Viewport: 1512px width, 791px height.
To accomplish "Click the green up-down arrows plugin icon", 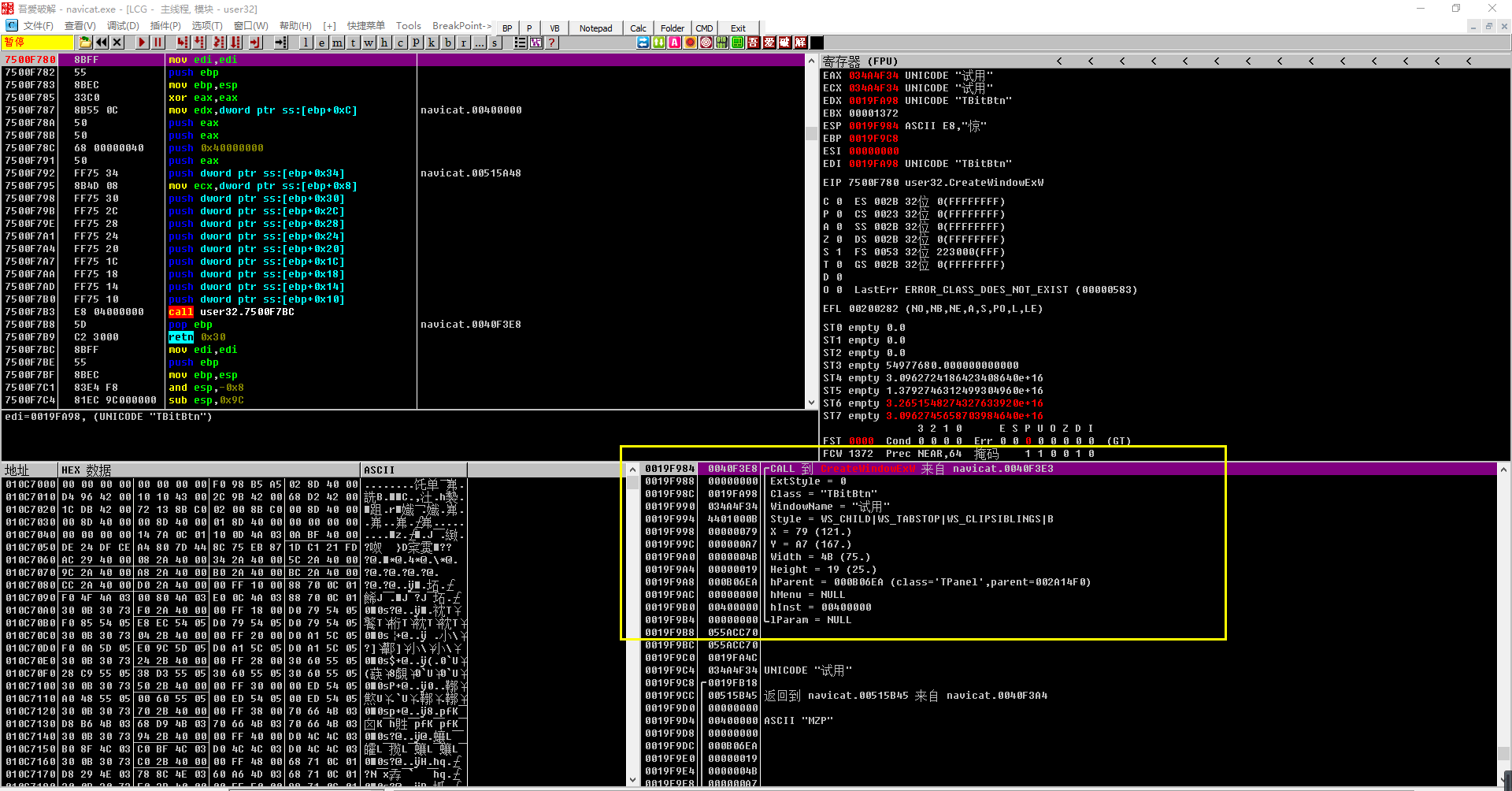I will pyautogui.click(x=659, y=43).
